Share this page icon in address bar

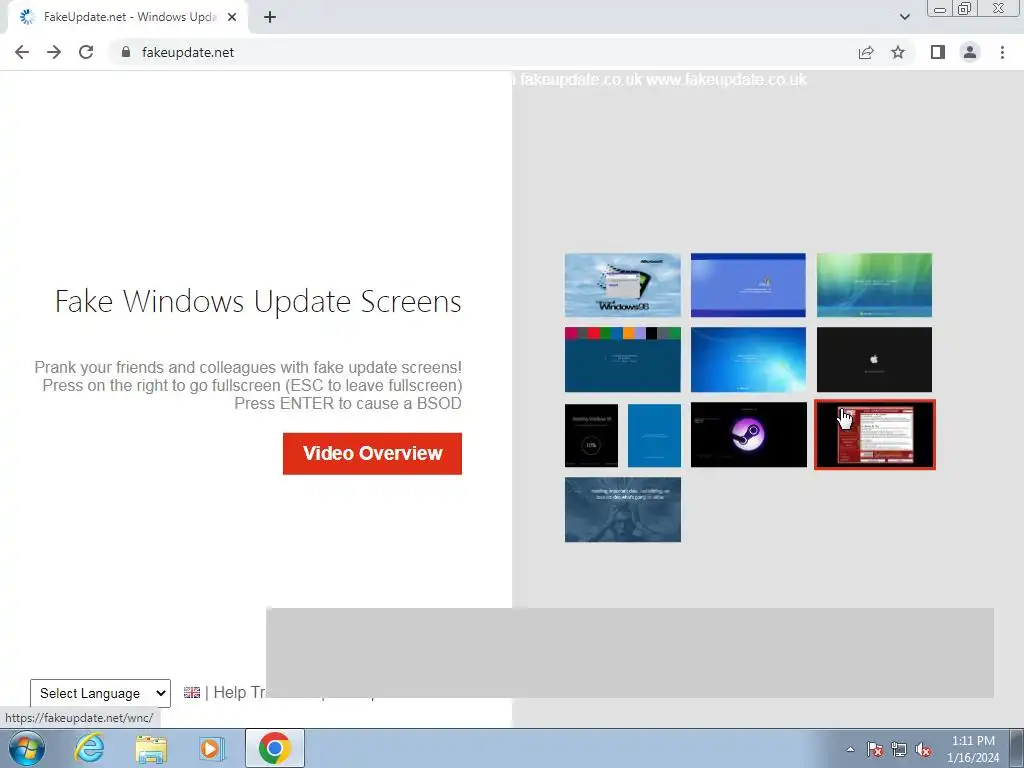[x=866, y=52]
